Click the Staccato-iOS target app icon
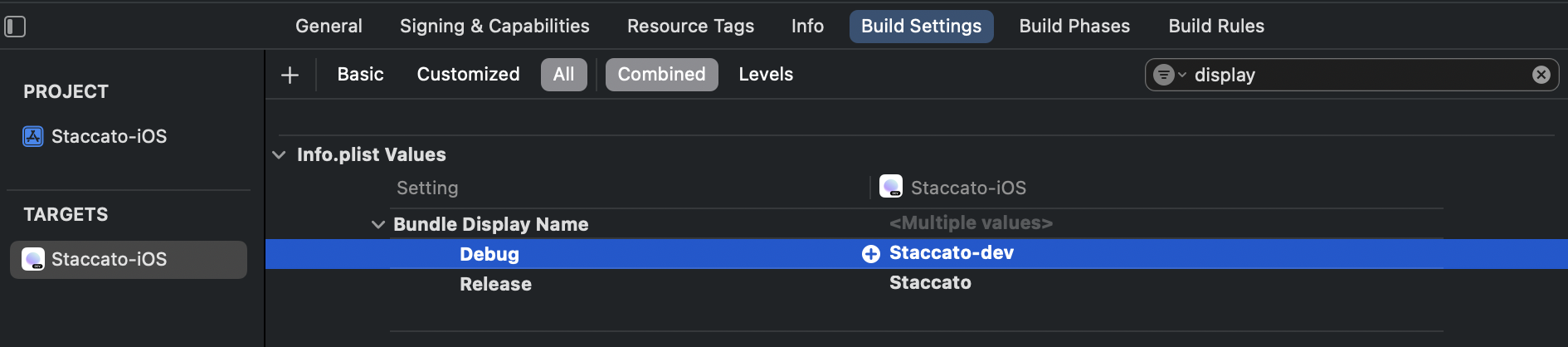1568x347 pixels. [x=33, y=260]
